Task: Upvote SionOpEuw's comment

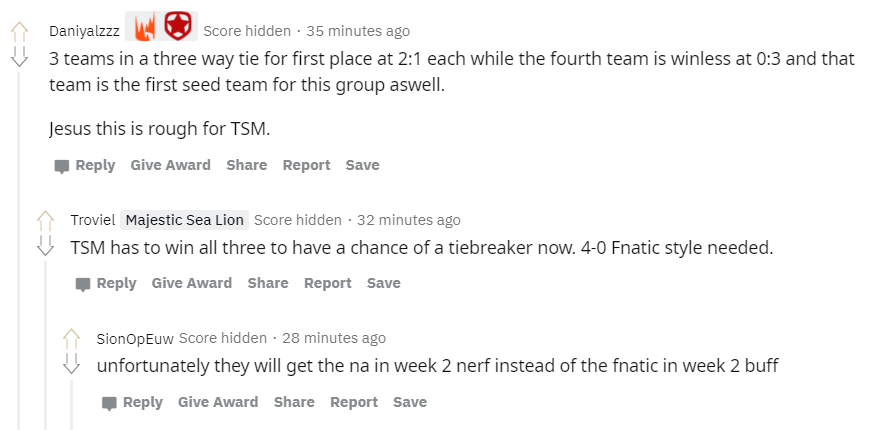Action: [71, 338]
